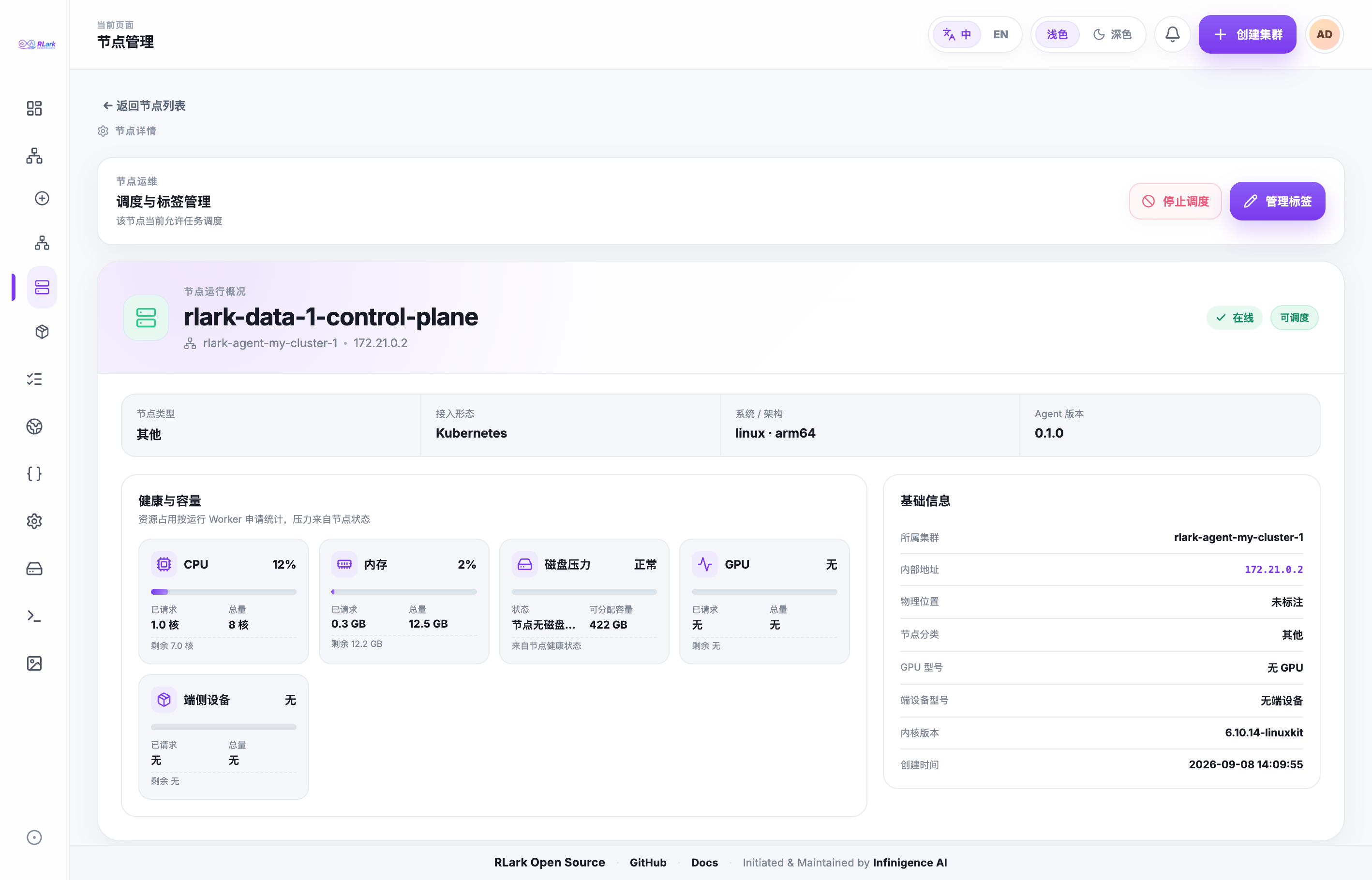Click the 可调度 status badge

point(1294,318)
